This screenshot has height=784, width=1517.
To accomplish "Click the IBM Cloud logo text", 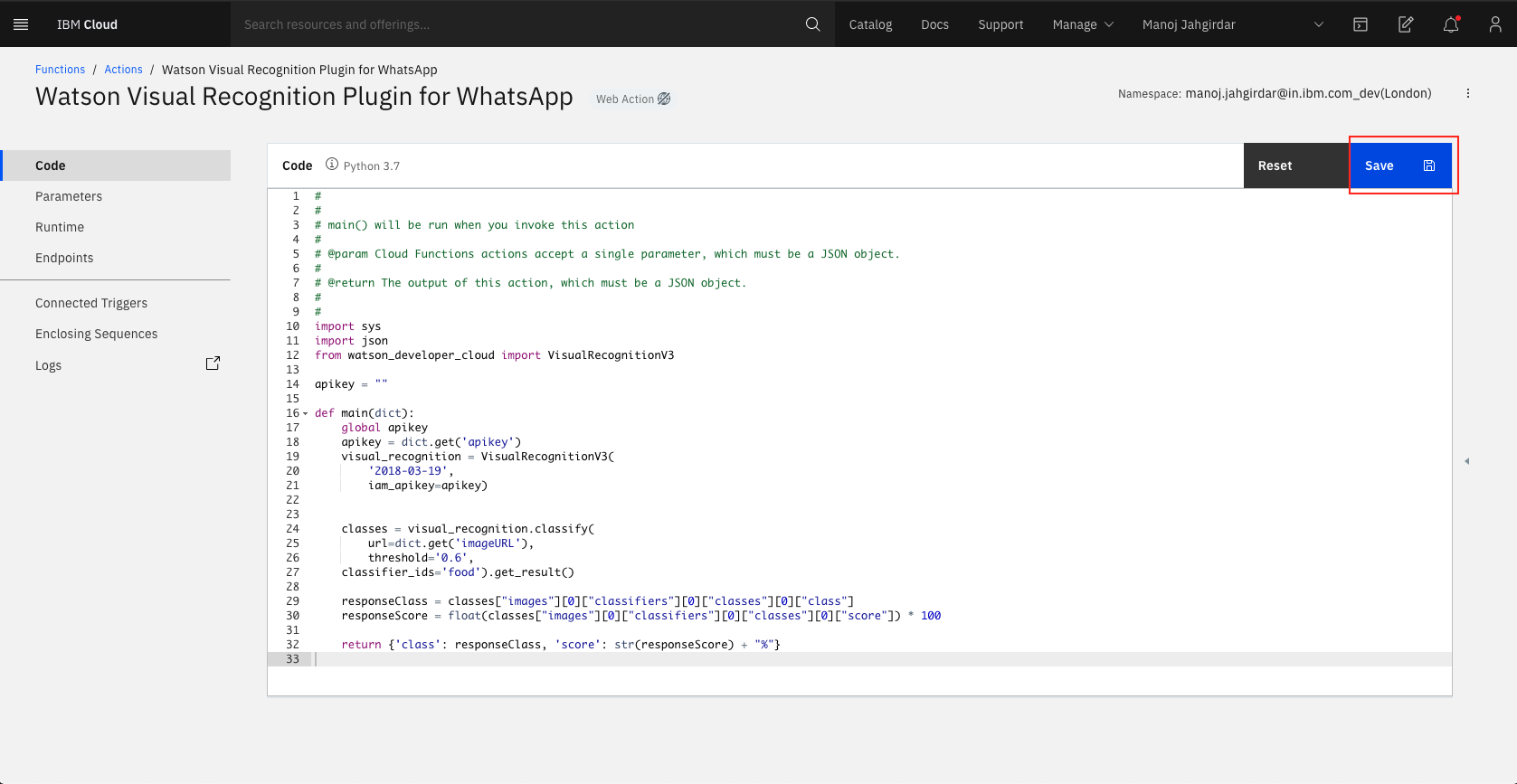I will (87, 24).
